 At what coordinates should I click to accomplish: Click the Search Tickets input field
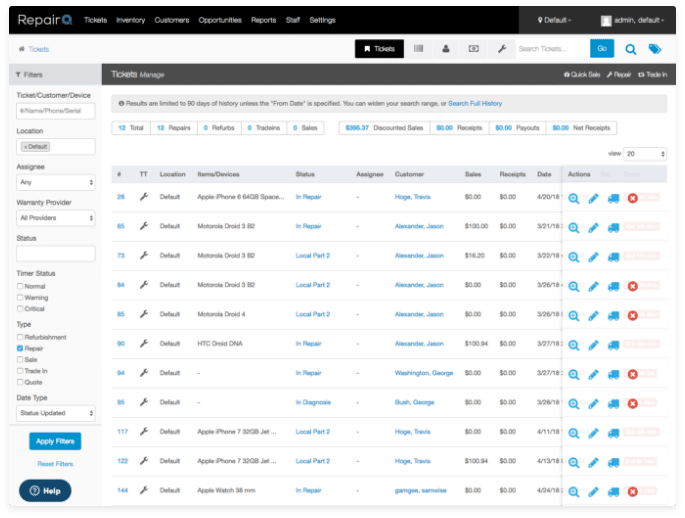tap(551, 48)
